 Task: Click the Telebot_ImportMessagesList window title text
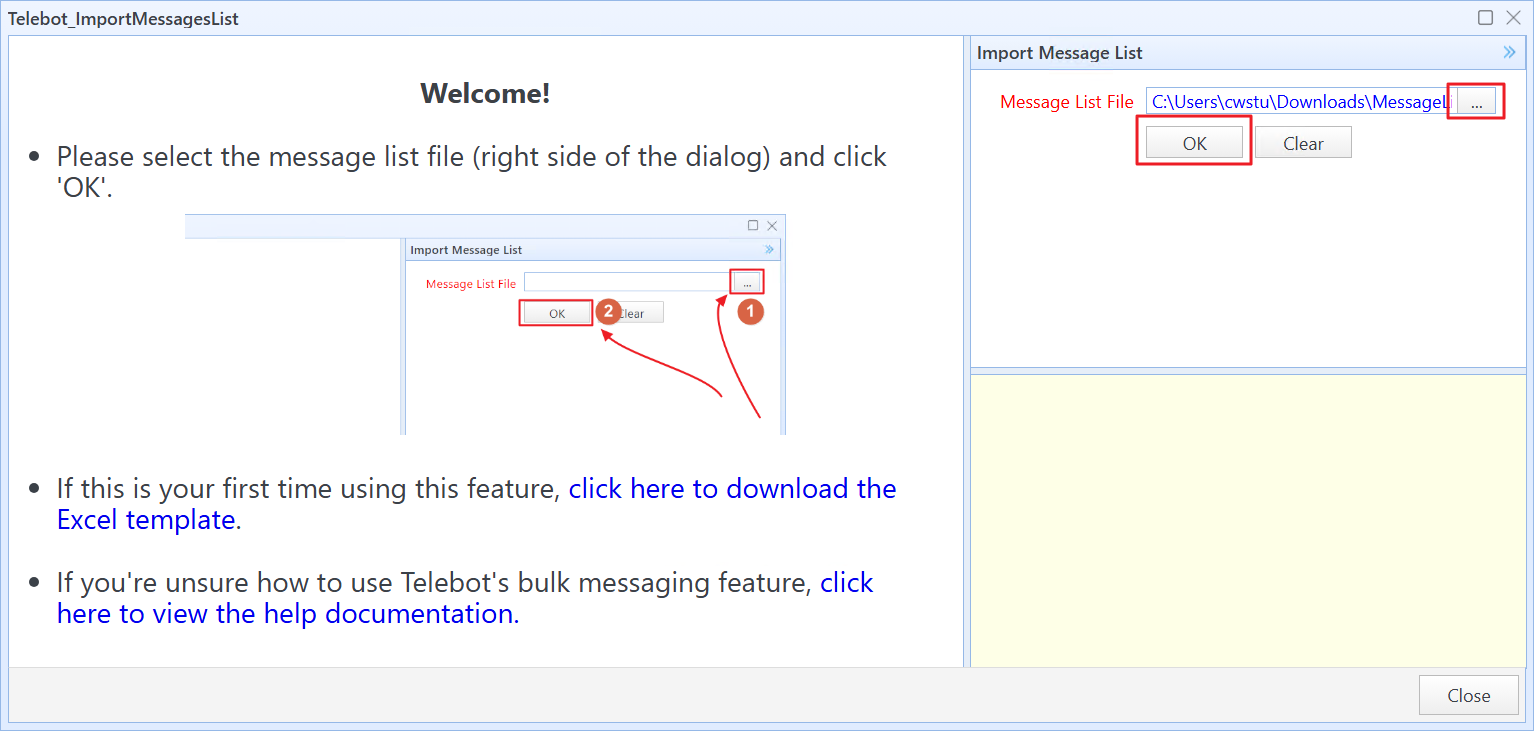[x=123, y=18]
